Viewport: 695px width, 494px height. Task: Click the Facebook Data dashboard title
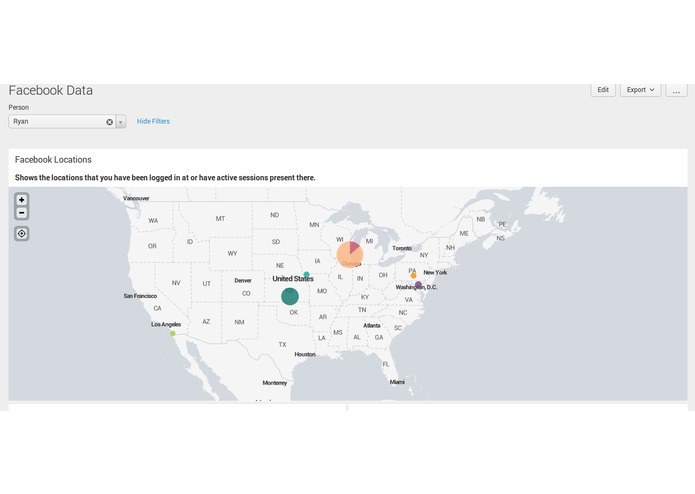(51, 90)
